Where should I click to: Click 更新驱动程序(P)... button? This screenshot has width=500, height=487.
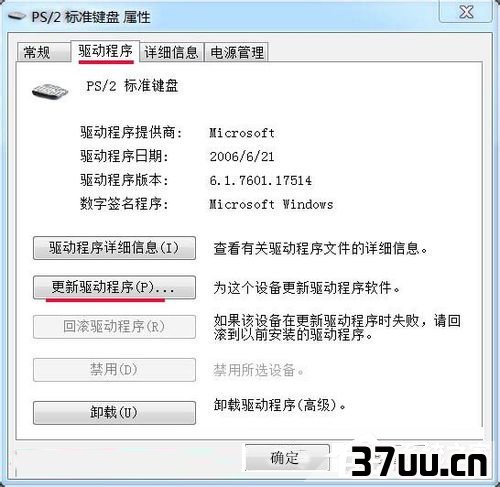point(114,287)
